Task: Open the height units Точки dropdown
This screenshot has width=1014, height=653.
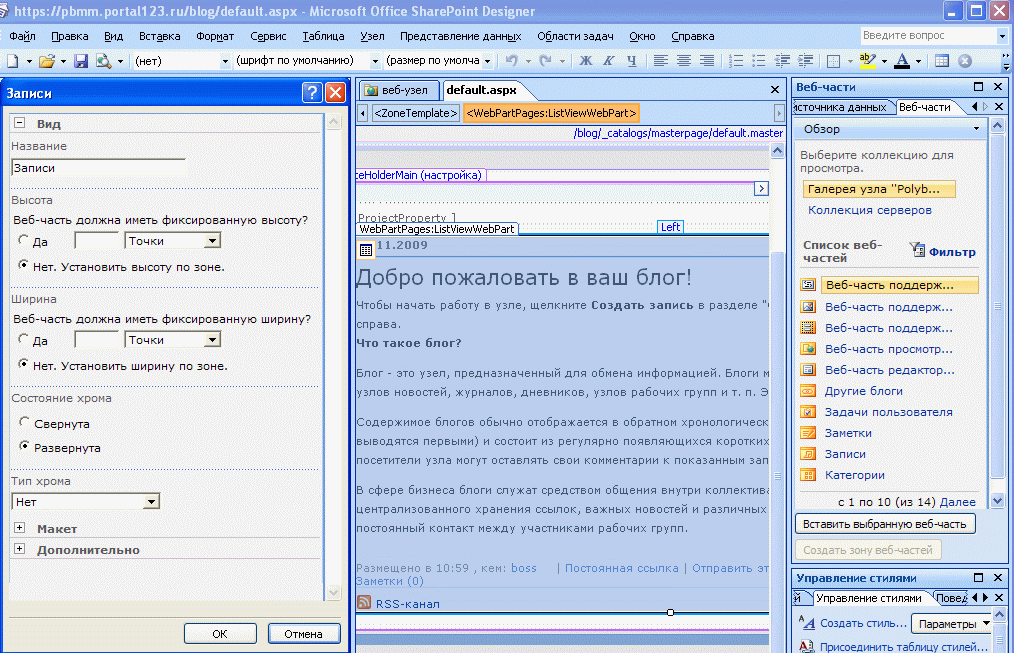Action: (x=211, y=241)
